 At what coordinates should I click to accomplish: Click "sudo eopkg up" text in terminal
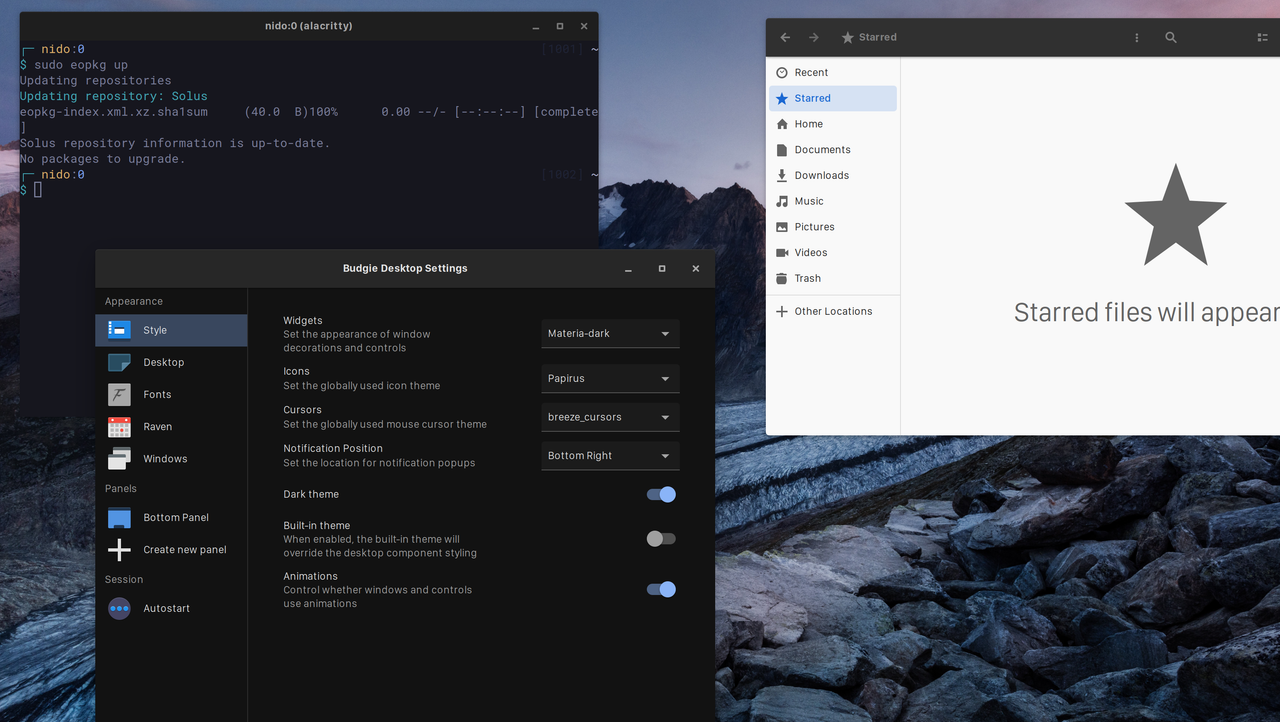pyautogui.click(x=81, y=65)
